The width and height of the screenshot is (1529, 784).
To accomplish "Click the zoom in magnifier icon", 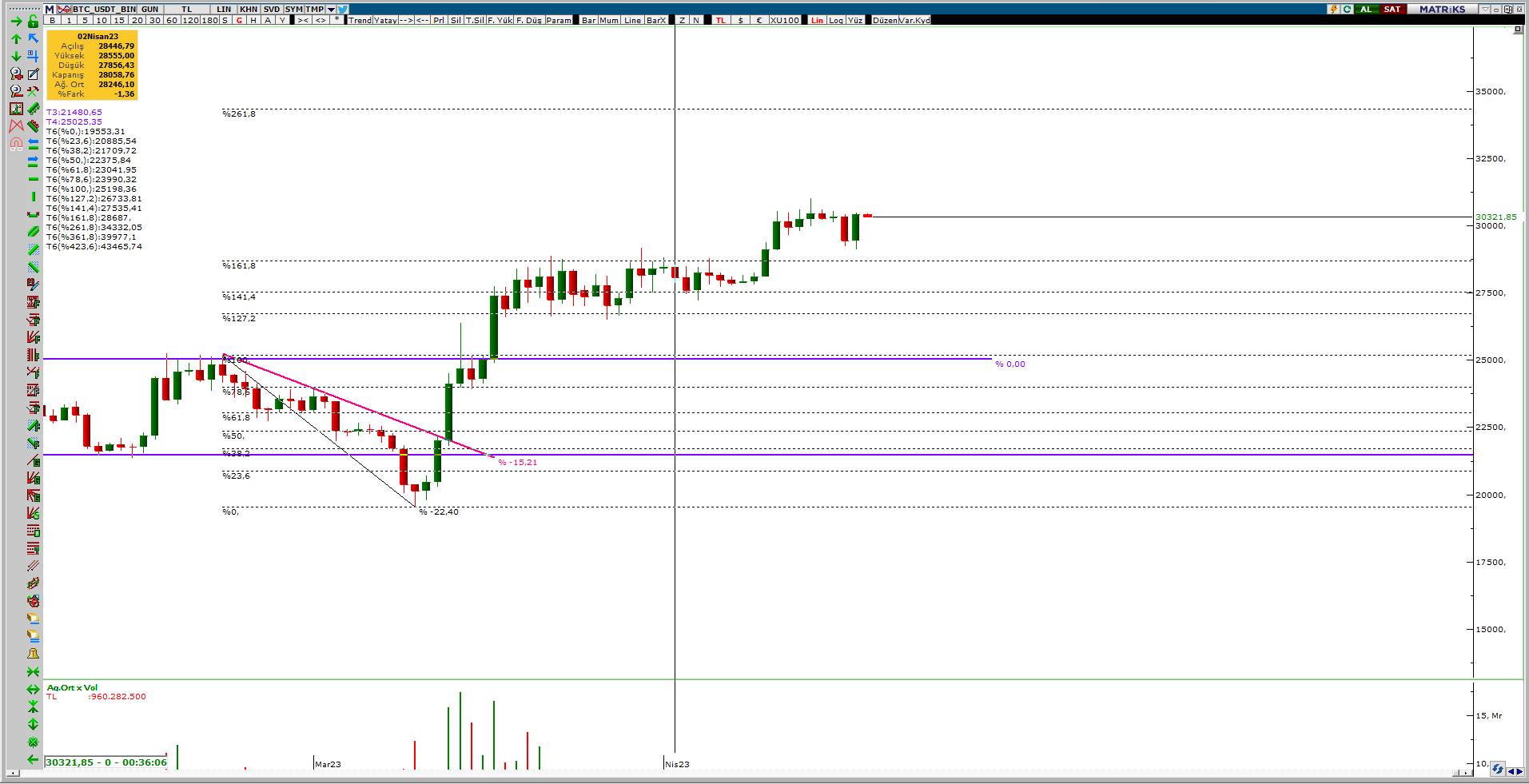I will pyautogui.click(x=16, y=74).
